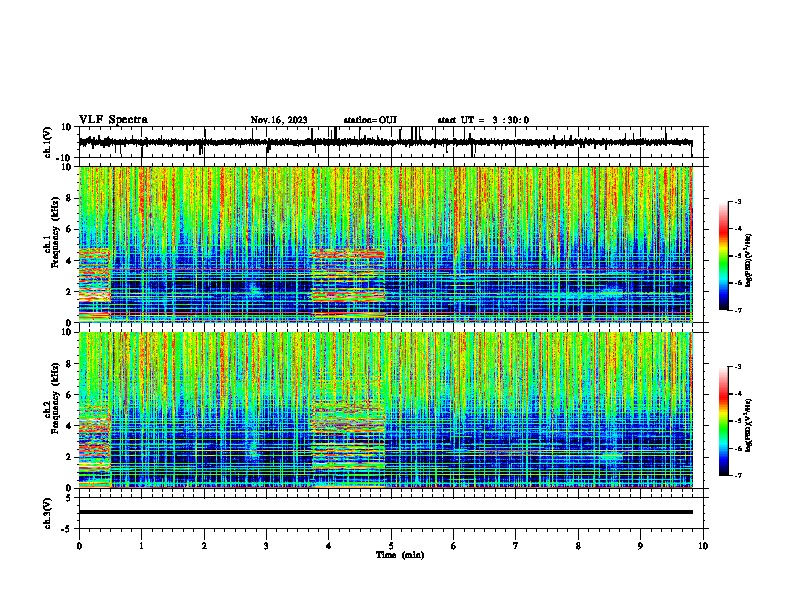
Task: Click the "start UT = 3:30:0" label
Action: click(483, 120)
